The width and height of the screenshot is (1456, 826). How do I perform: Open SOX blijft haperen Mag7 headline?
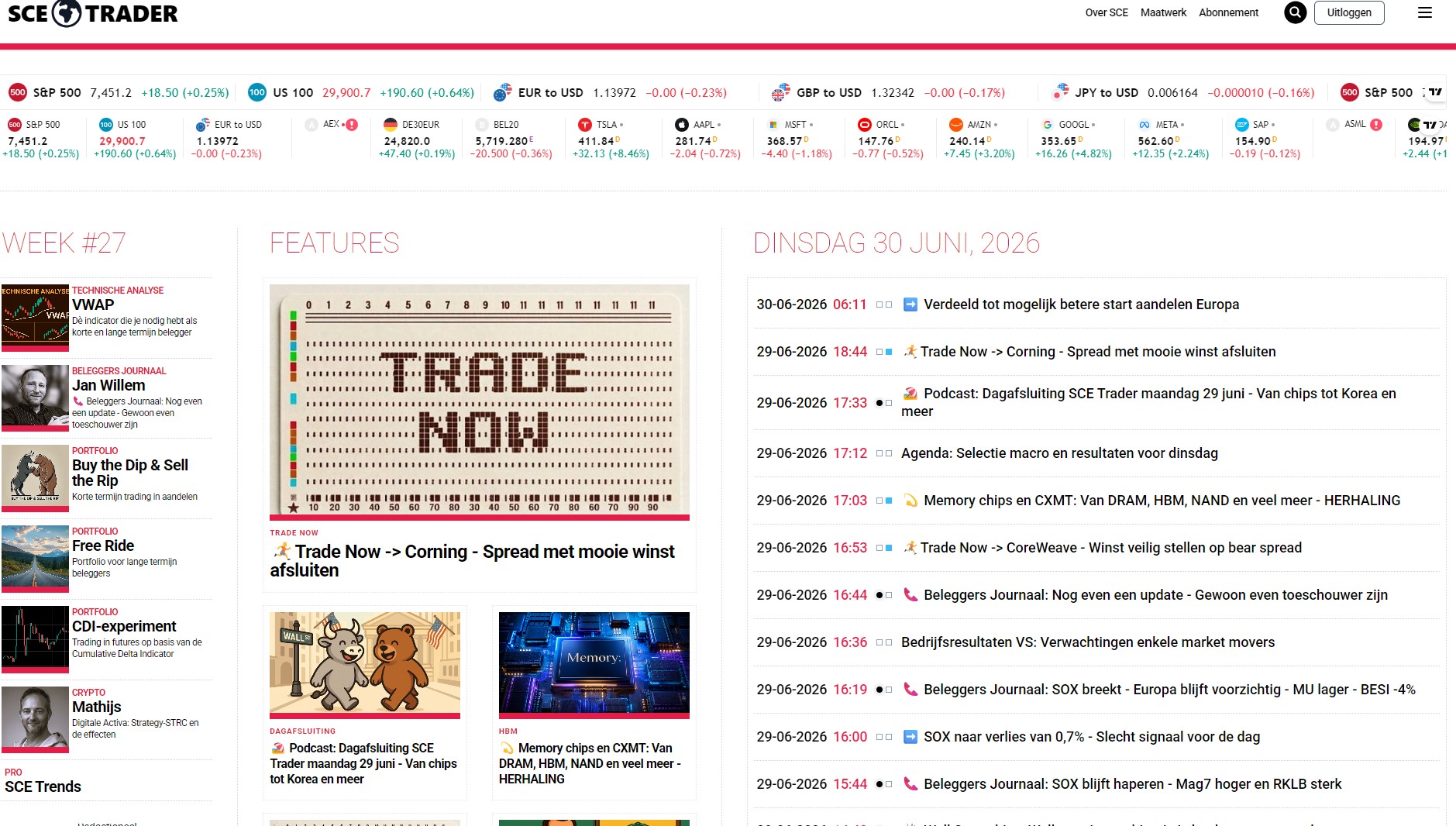pyautogui.click(x=1133, y=784)
